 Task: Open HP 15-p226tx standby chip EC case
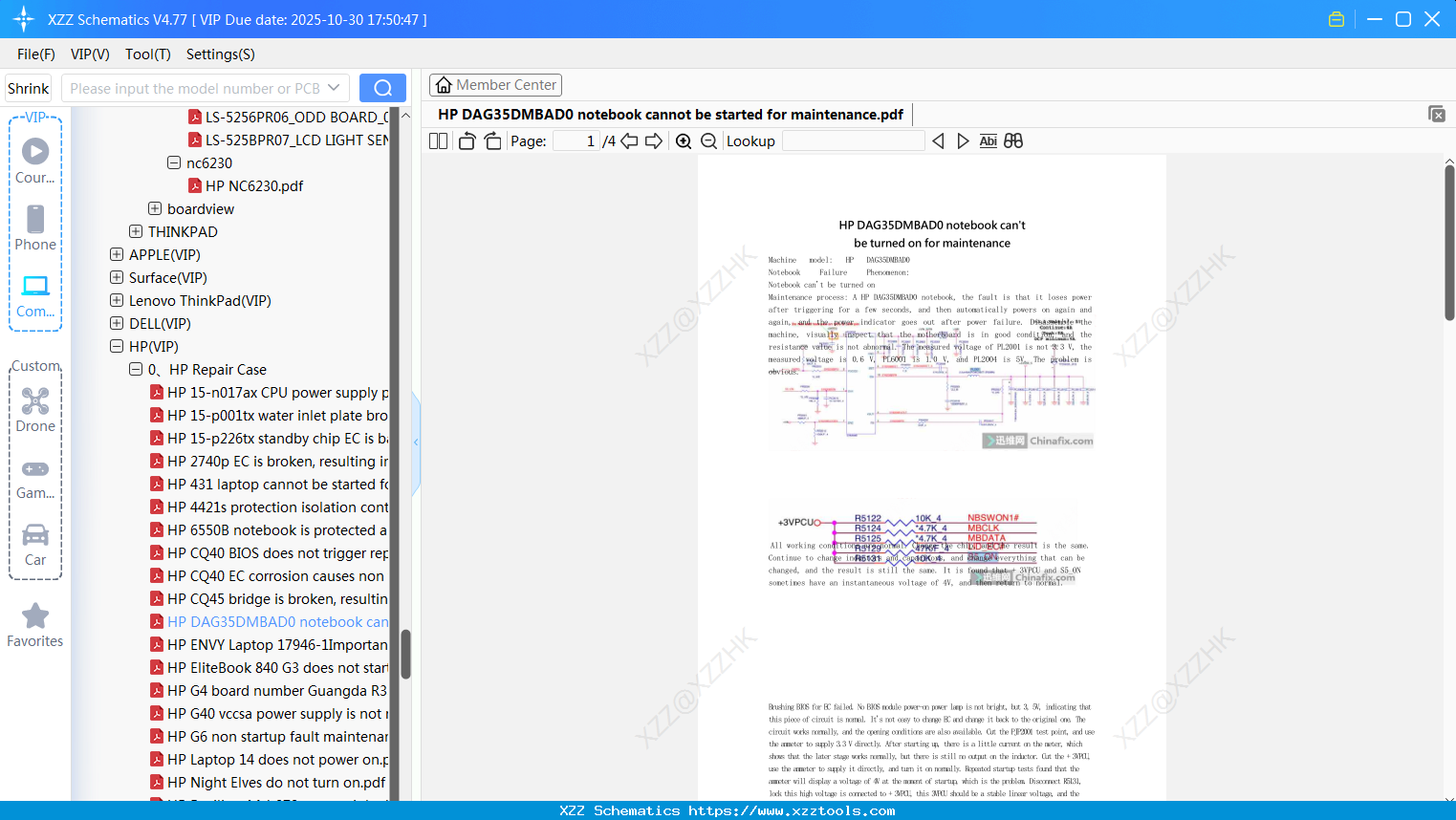(x=269, y=438)
